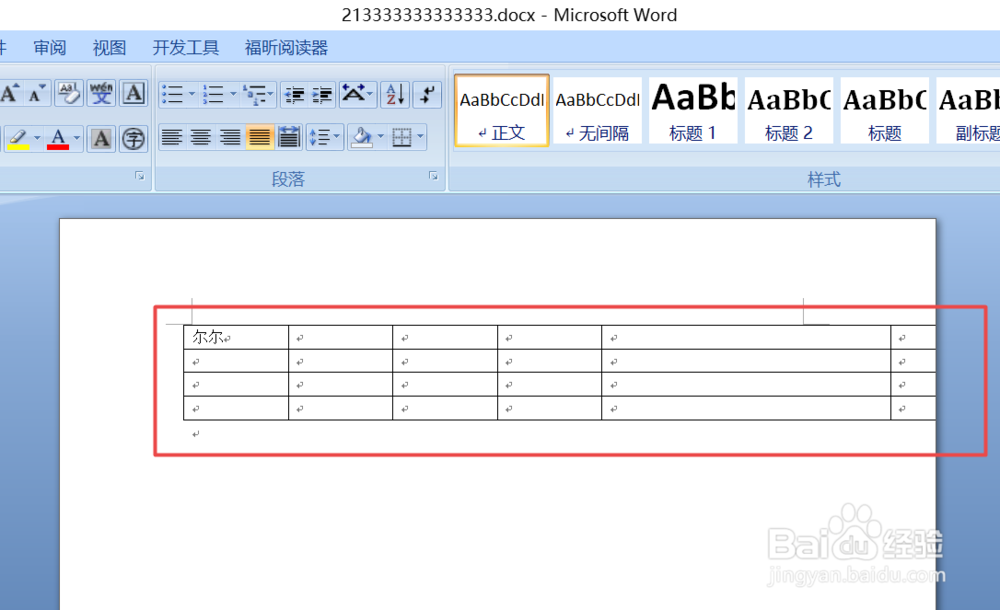The height and width of the screenshot is (610, 1000).
Task: Toggle Character Shading on text
Action: (x=101, y=138)
